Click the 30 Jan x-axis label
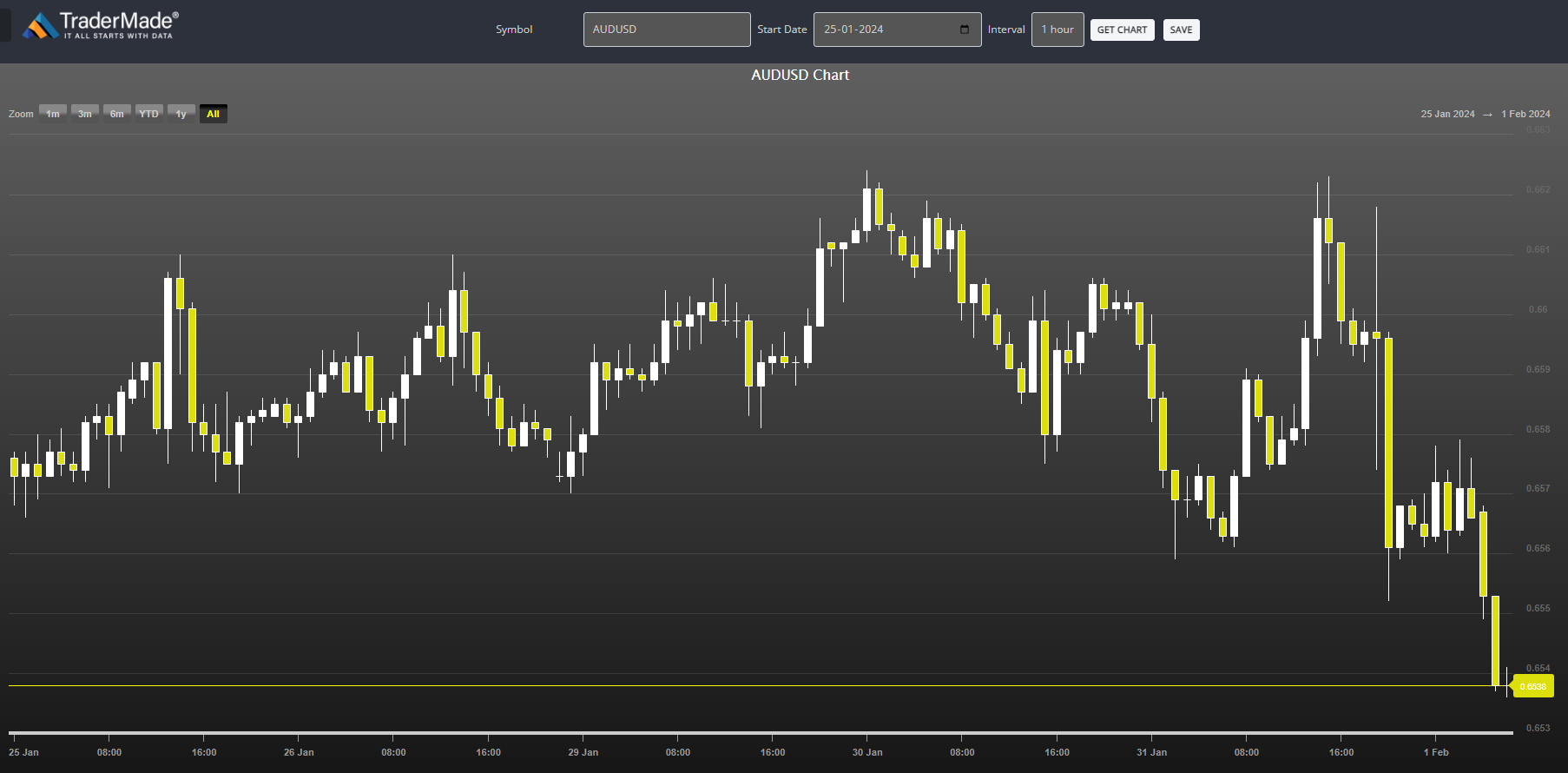This screenshot has height=773, width=1568. [867, 752]
